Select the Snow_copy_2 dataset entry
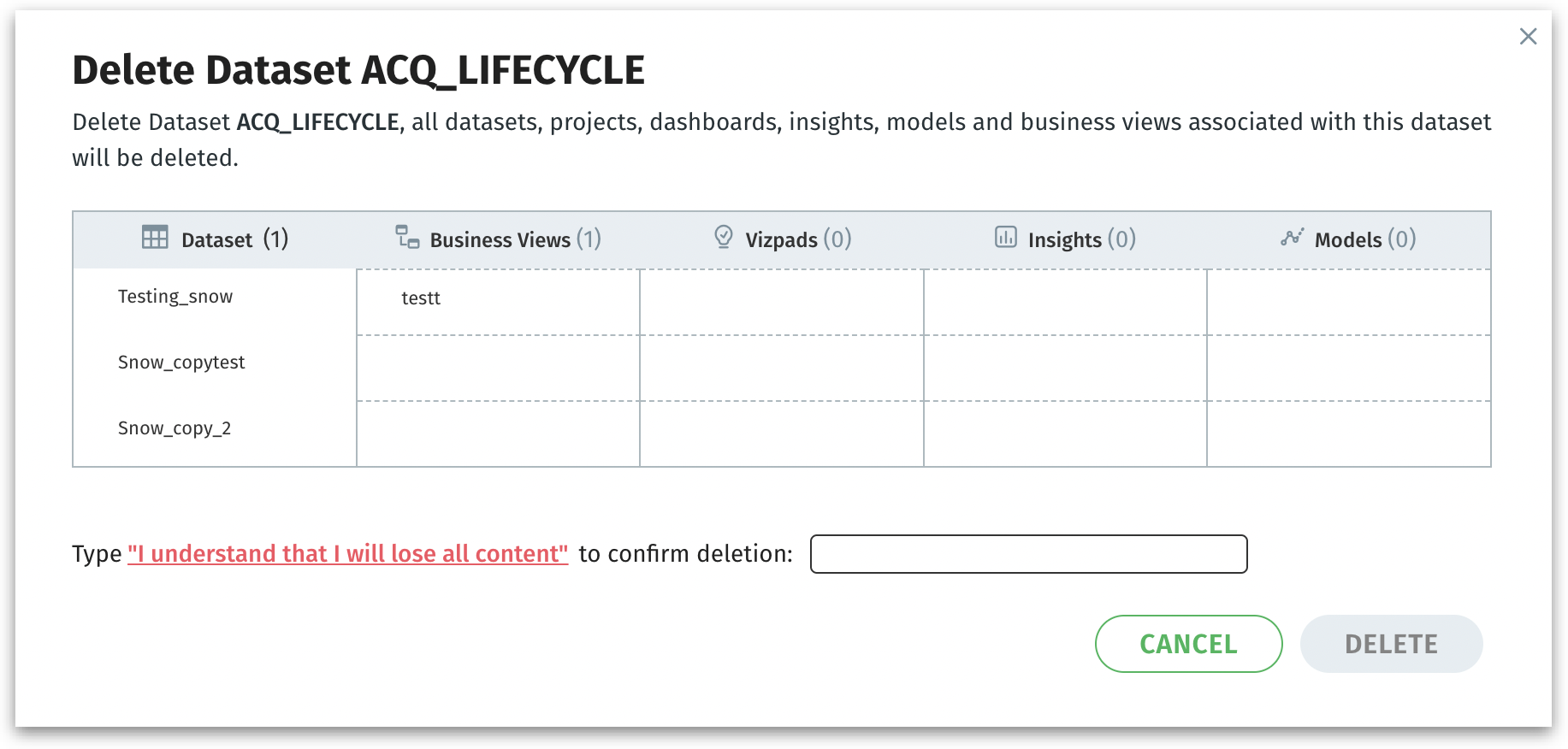Screen dimensions: 1568x749 [x=175, y=428]
